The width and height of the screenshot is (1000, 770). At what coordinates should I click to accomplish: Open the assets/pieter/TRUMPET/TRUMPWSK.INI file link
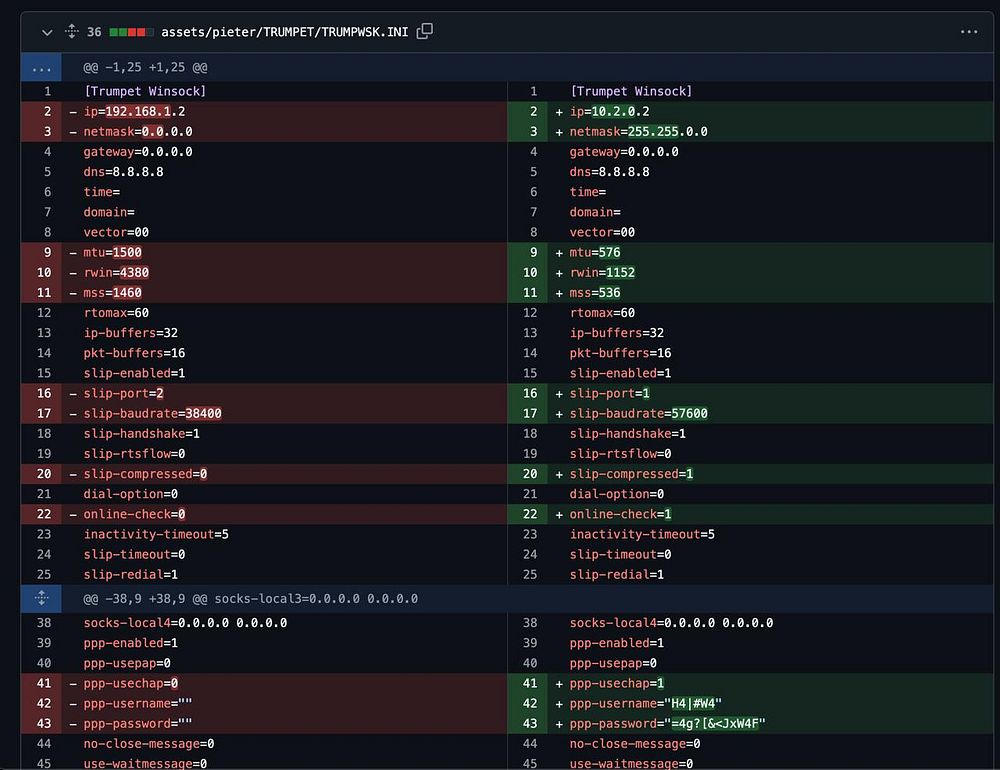284,32
